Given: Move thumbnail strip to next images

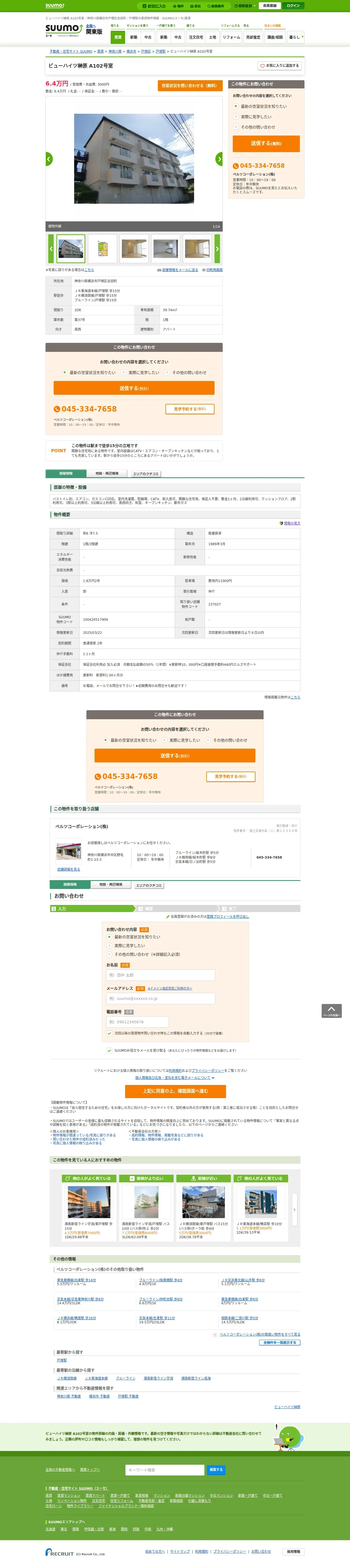Looking at the screenshot, I should click(x=217, y=249).
